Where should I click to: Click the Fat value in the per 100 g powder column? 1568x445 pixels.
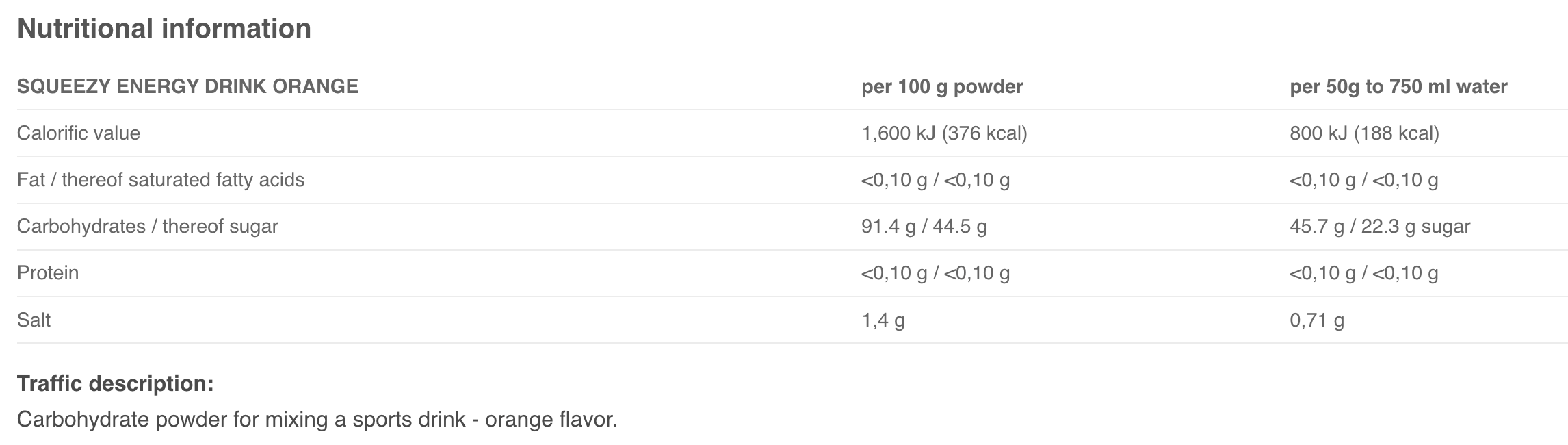(935, 180)
